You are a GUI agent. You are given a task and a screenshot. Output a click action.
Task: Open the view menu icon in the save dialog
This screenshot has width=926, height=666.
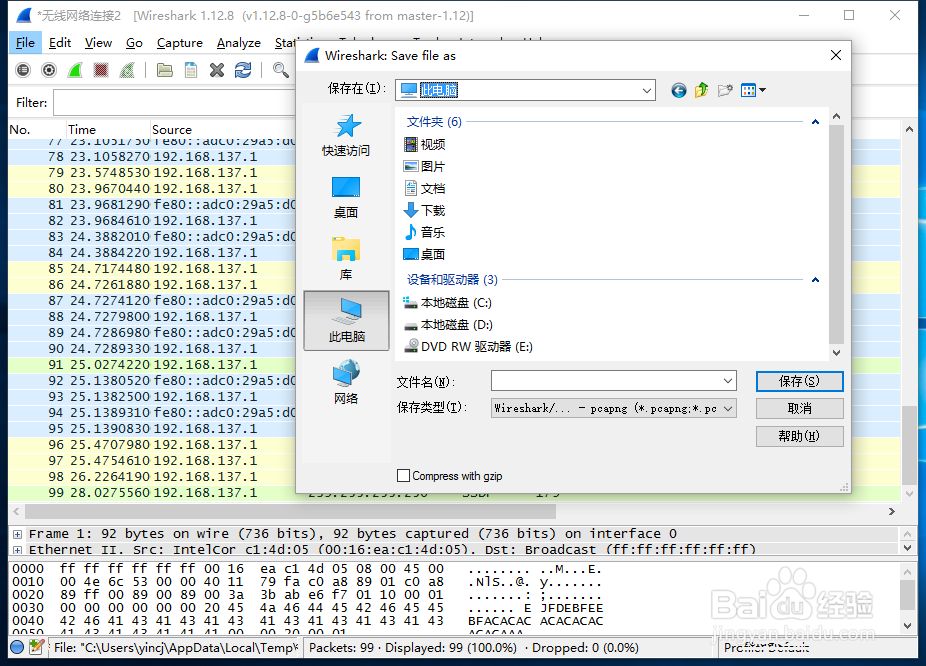pos(753,90)
